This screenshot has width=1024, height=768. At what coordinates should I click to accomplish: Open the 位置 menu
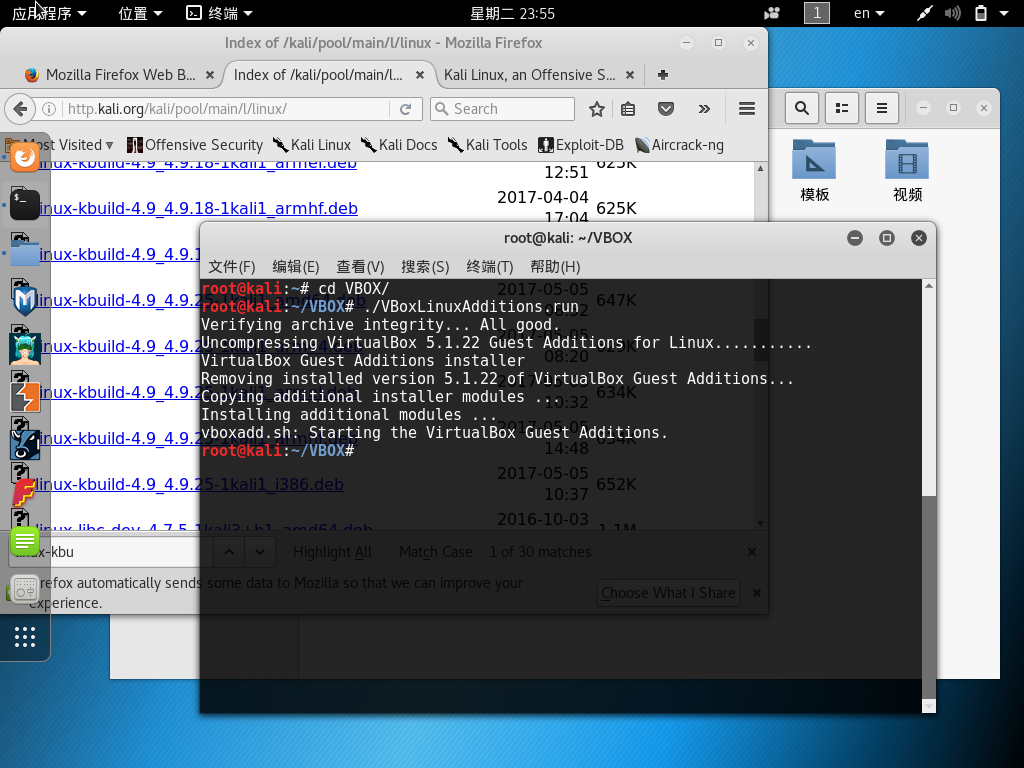tap(140, 13)
